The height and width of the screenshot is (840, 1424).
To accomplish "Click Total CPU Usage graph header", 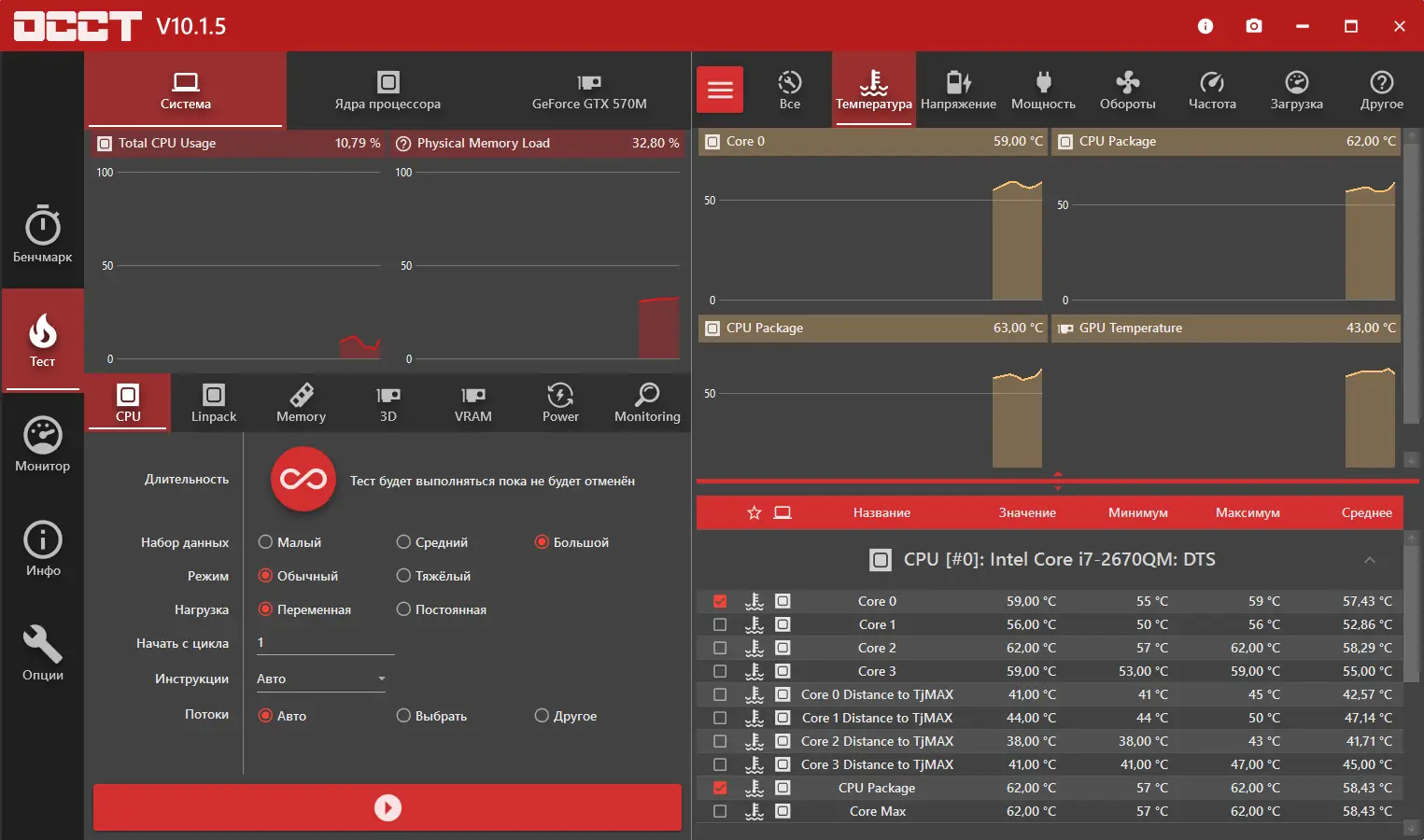I will (238, 143).
